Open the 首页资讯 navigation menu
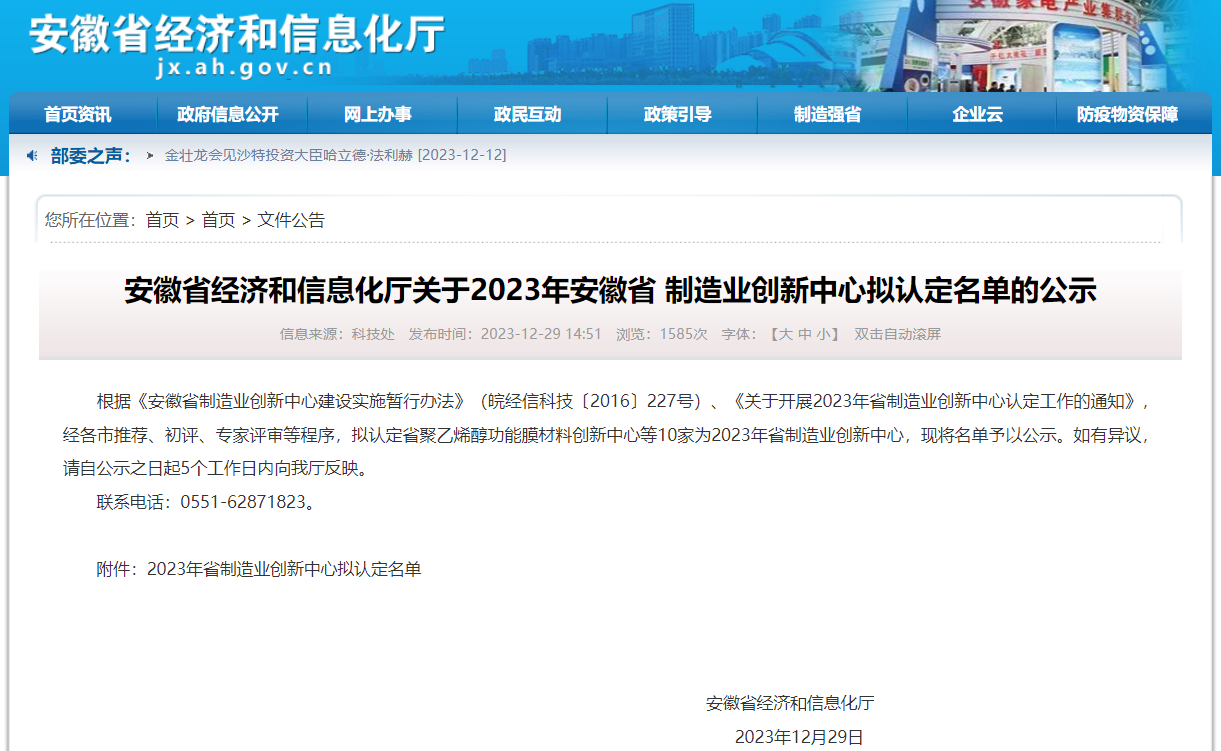 78,114
